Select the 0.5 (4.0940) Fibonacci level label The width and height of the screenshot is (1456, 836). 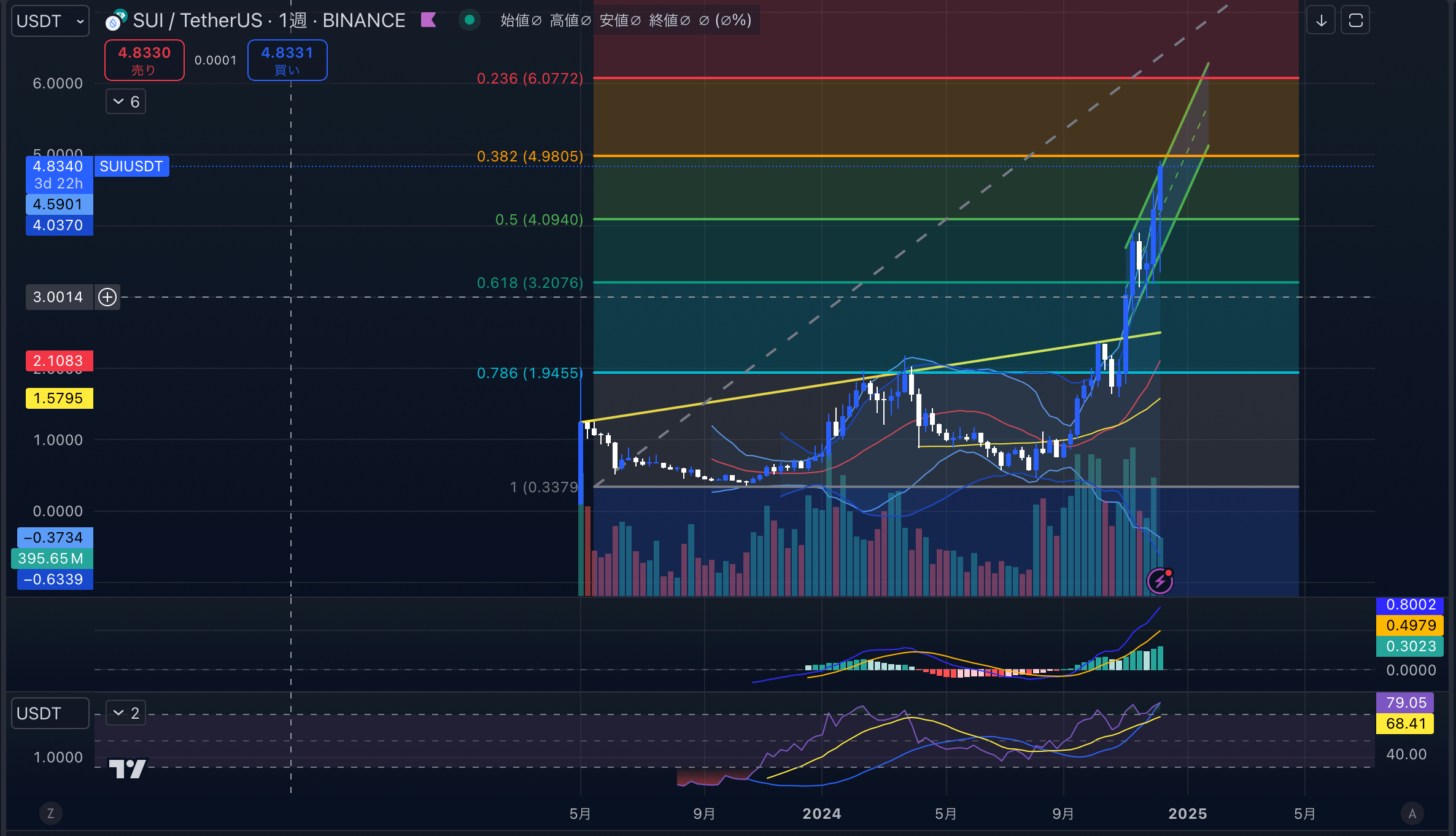coord(539,220)
